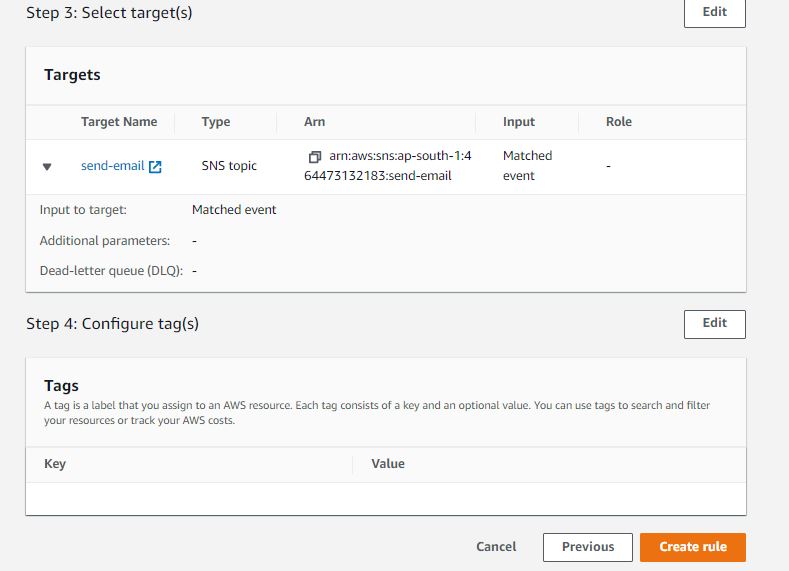Image resolution: width=789 pixels, height=571 pixels.
Task: Click the Tags section heading
Action: pyautogui.click(x=61, y=385)
